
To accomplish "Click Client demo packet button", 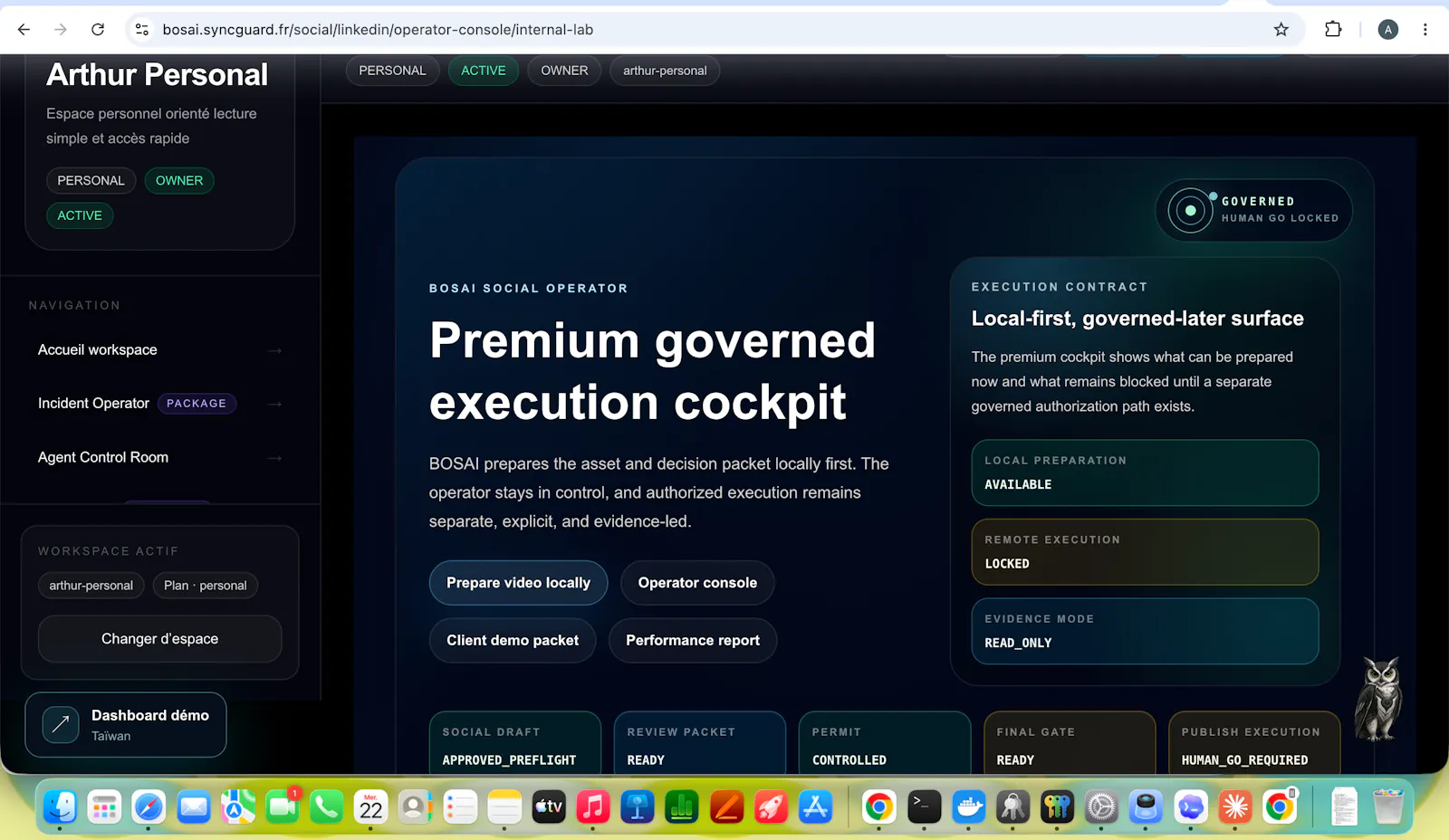I will [x=513, y=640].
